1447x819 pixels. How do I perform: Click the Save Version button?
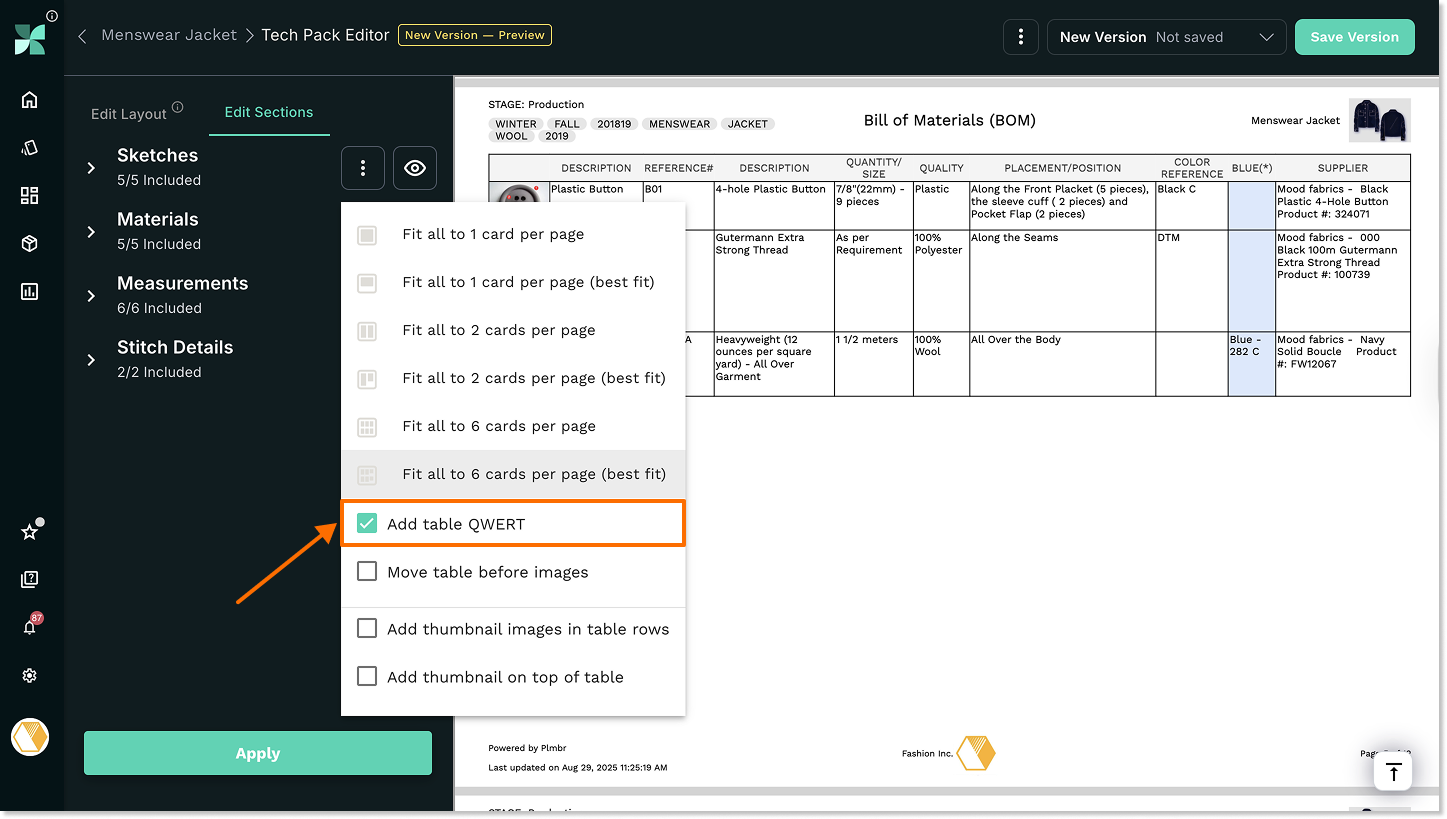click(x=1354, y=37)
